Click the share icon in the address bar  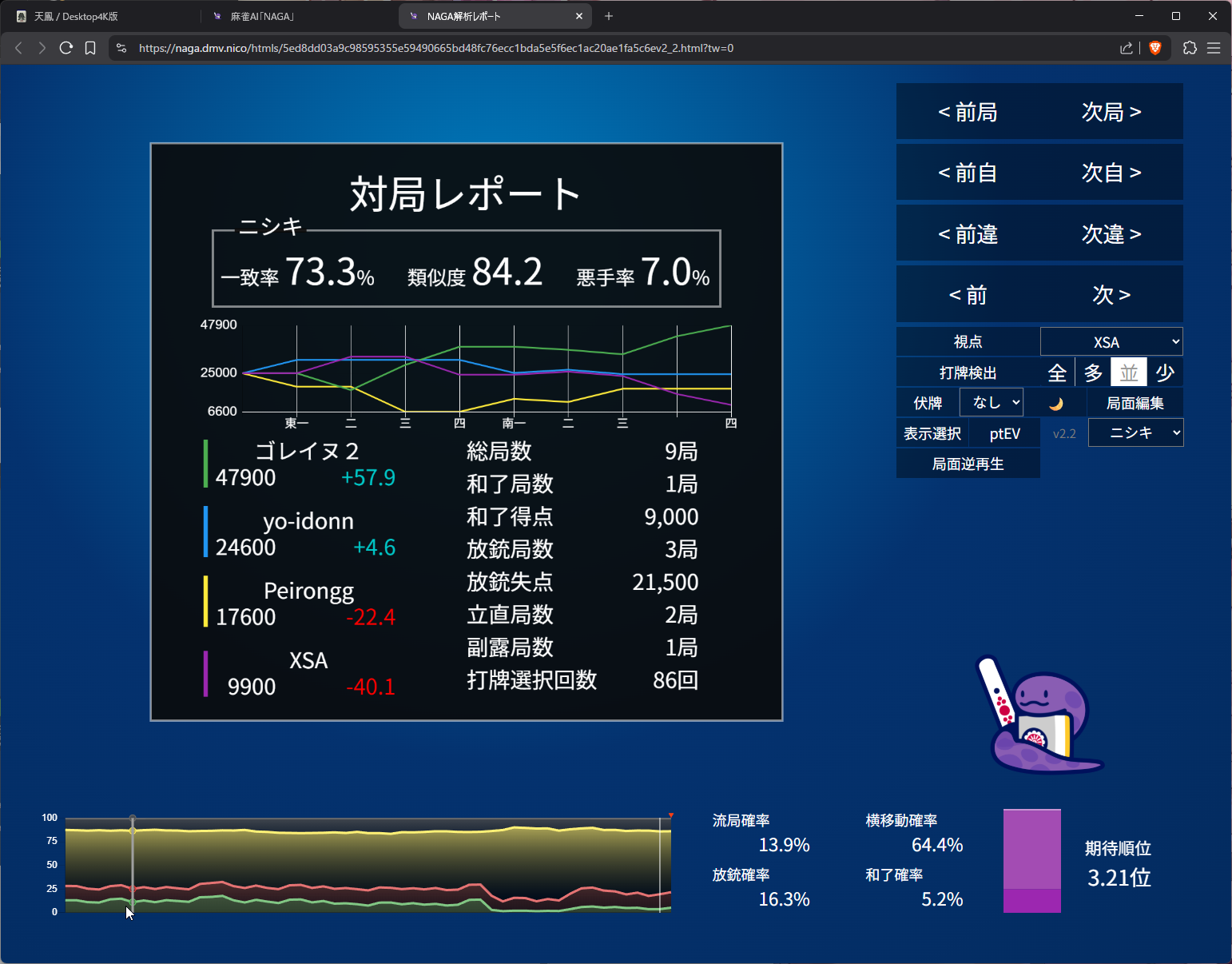coord(1127,48)
